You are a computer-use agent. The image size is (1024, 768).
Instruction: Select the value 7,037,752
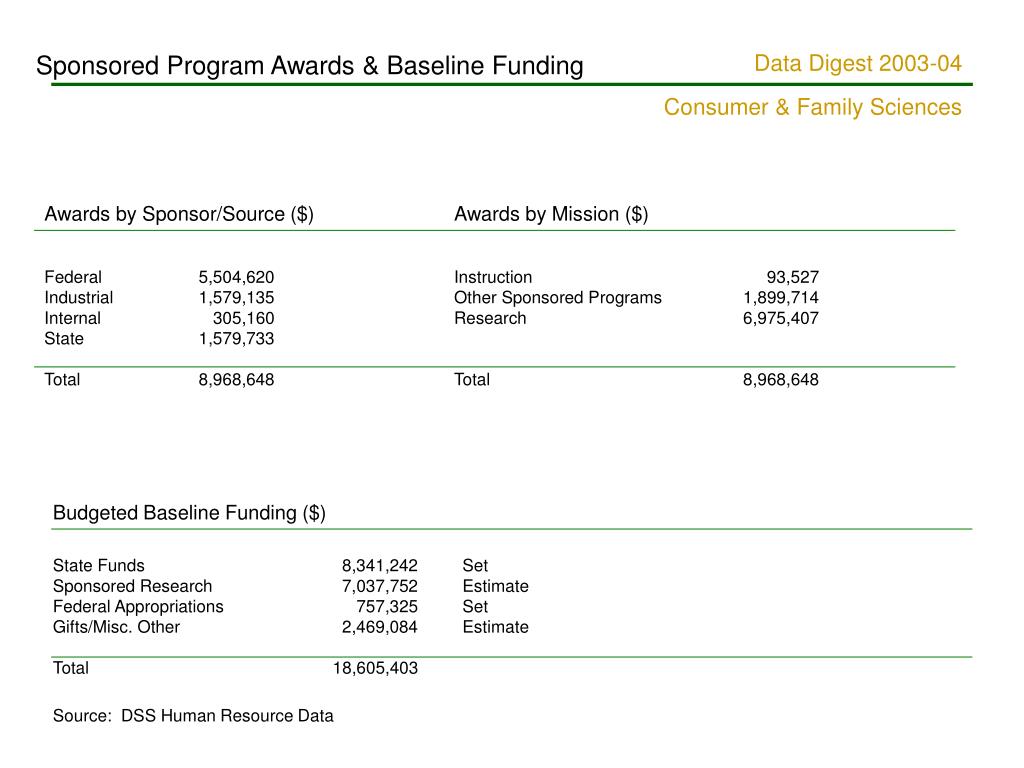click(x=380, y=586)
